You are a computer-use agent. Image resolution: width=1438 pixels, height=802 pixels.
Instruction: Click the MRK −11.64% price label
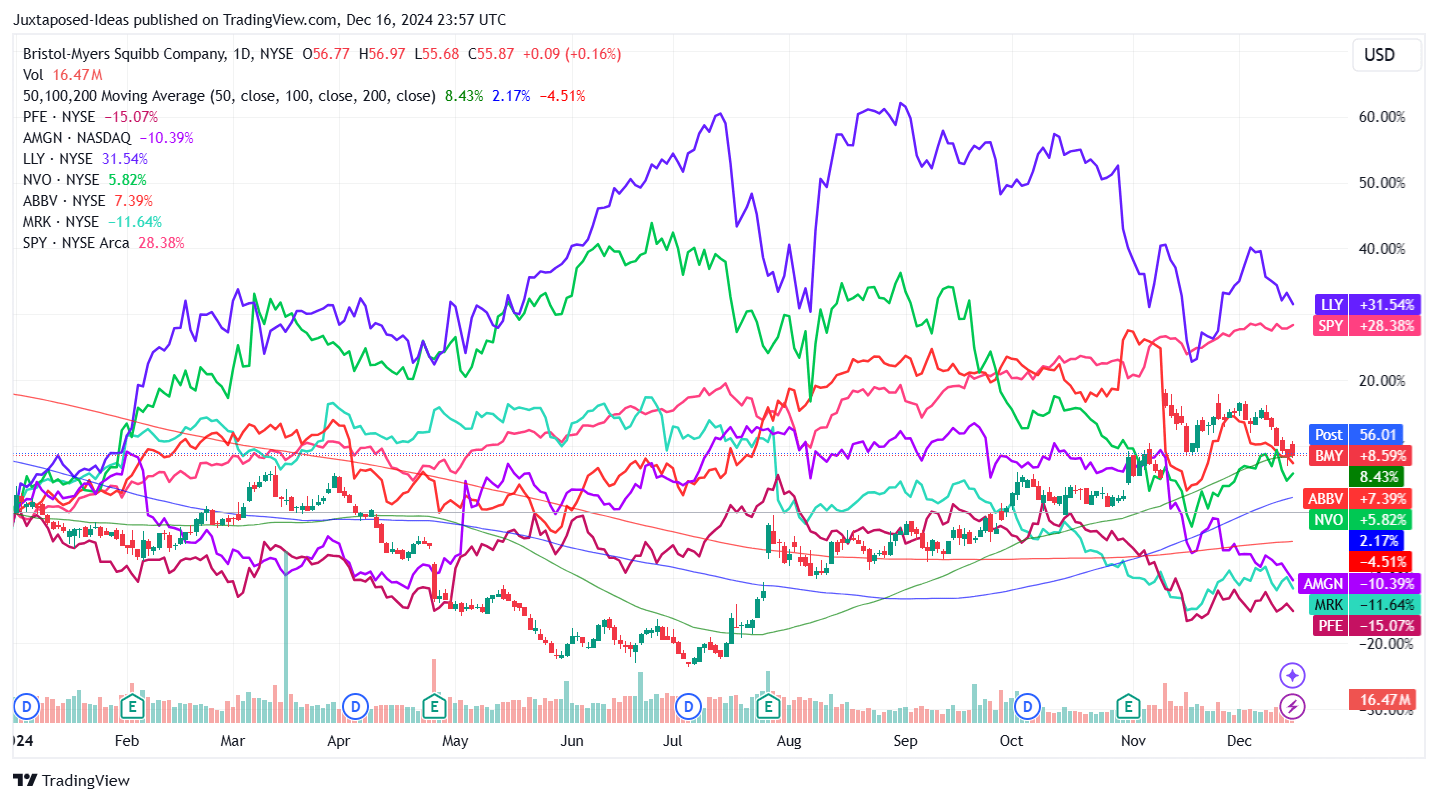(x=1364, y=604)
